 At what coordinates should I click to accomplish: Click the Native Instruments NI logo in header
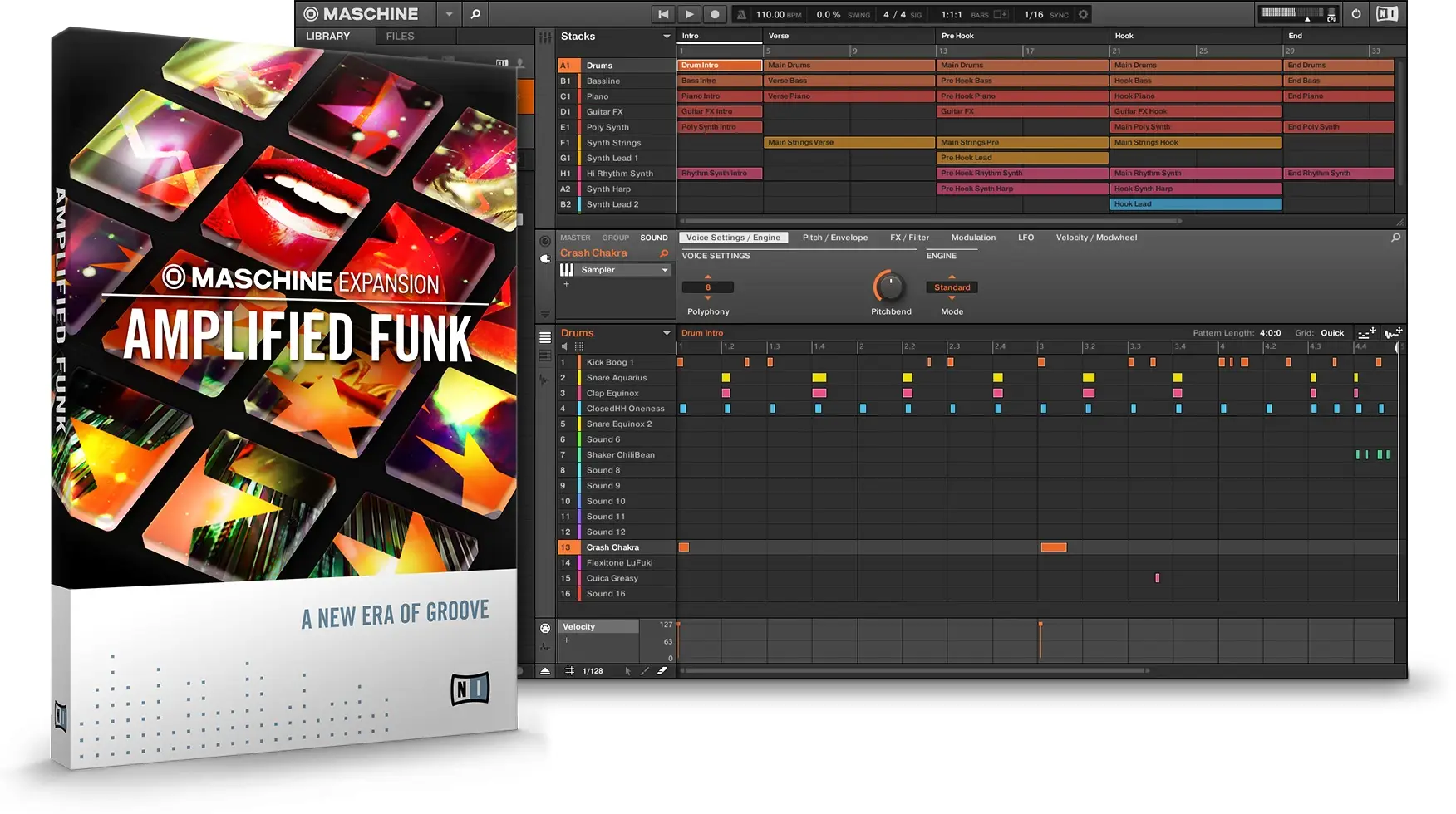point(1387,14)
